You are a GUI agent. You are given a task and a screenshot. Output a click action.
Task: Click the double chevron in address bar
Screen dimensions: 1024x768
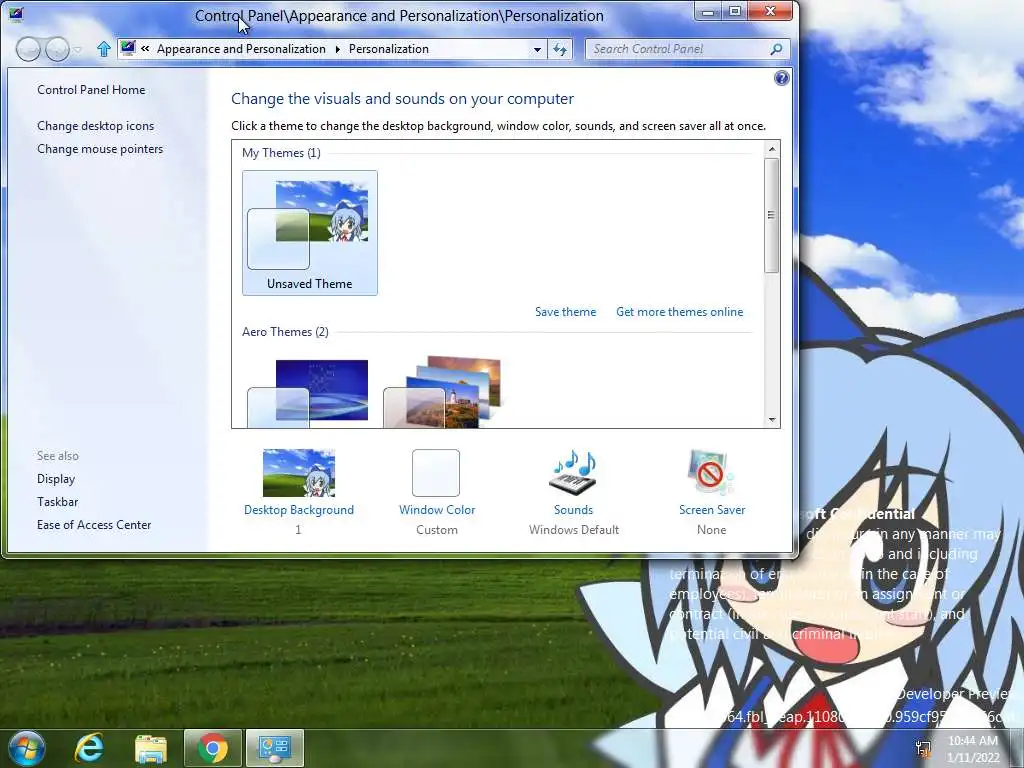[x=145, y=48]
